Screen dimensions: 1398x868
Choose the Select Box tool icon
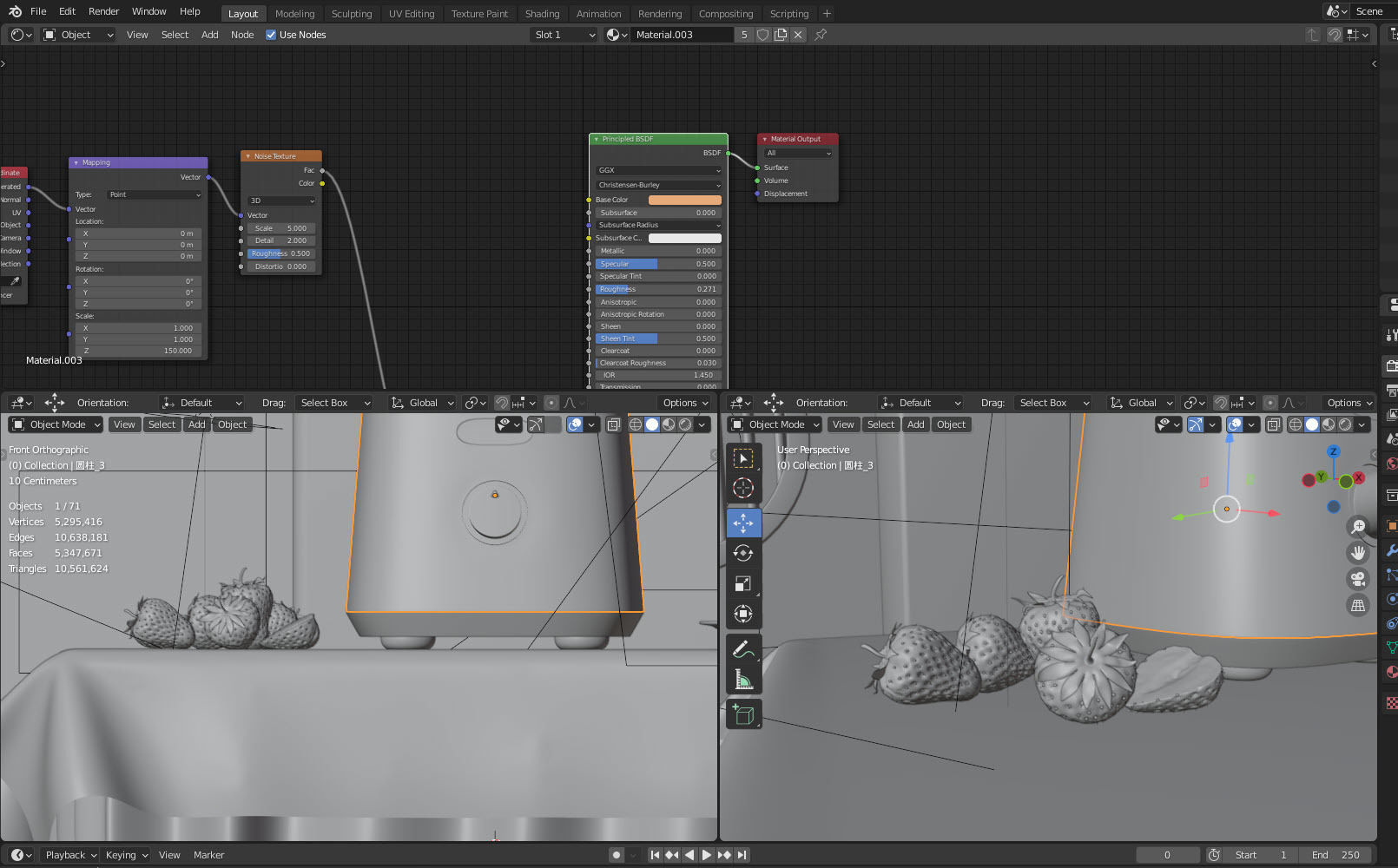(743, 457)
